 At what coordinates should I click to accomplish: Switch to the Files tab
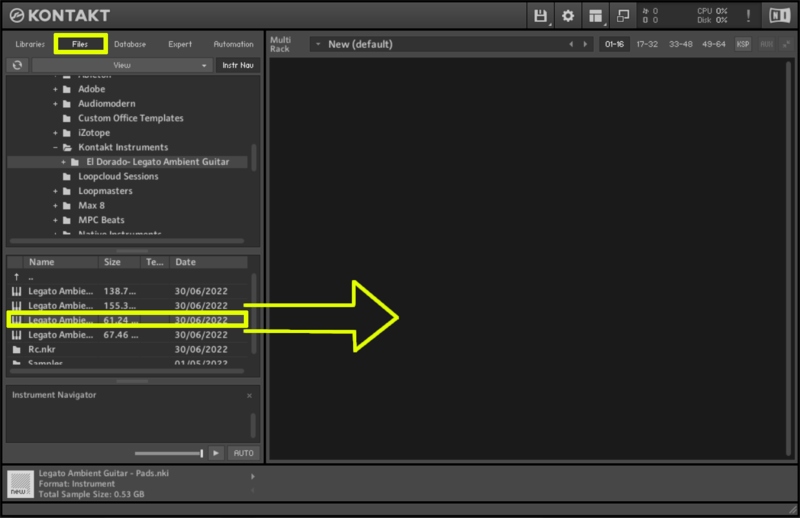80,44
